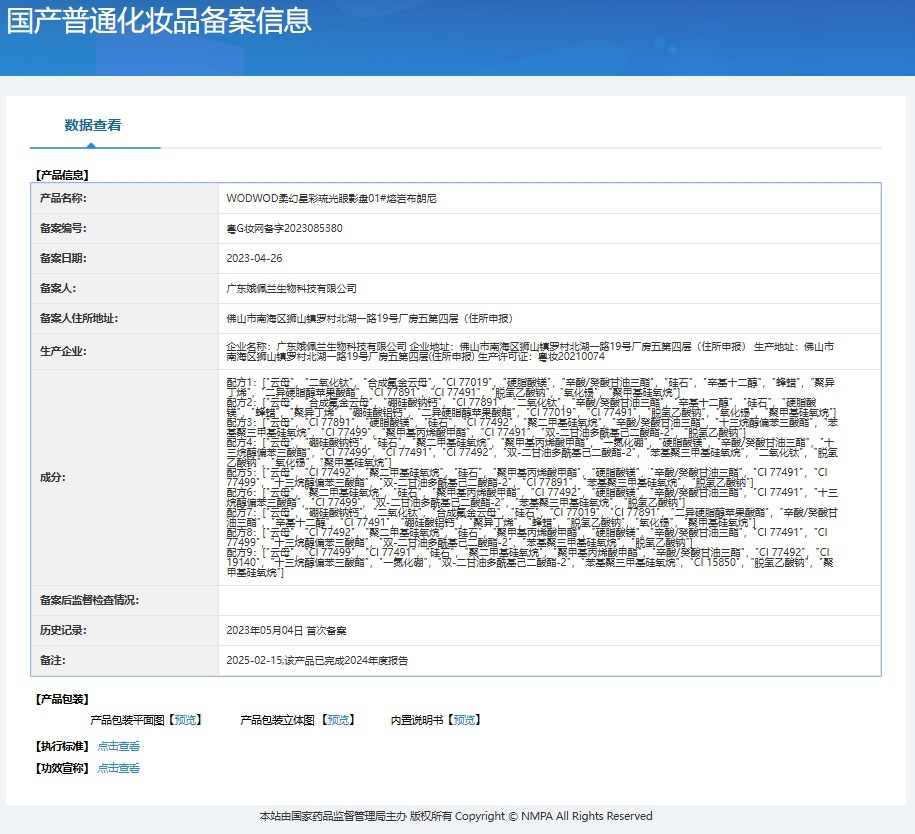Select remark 2025-02-15 annual report text
Screen dimensions: 915x834
(x=317, y=661)
